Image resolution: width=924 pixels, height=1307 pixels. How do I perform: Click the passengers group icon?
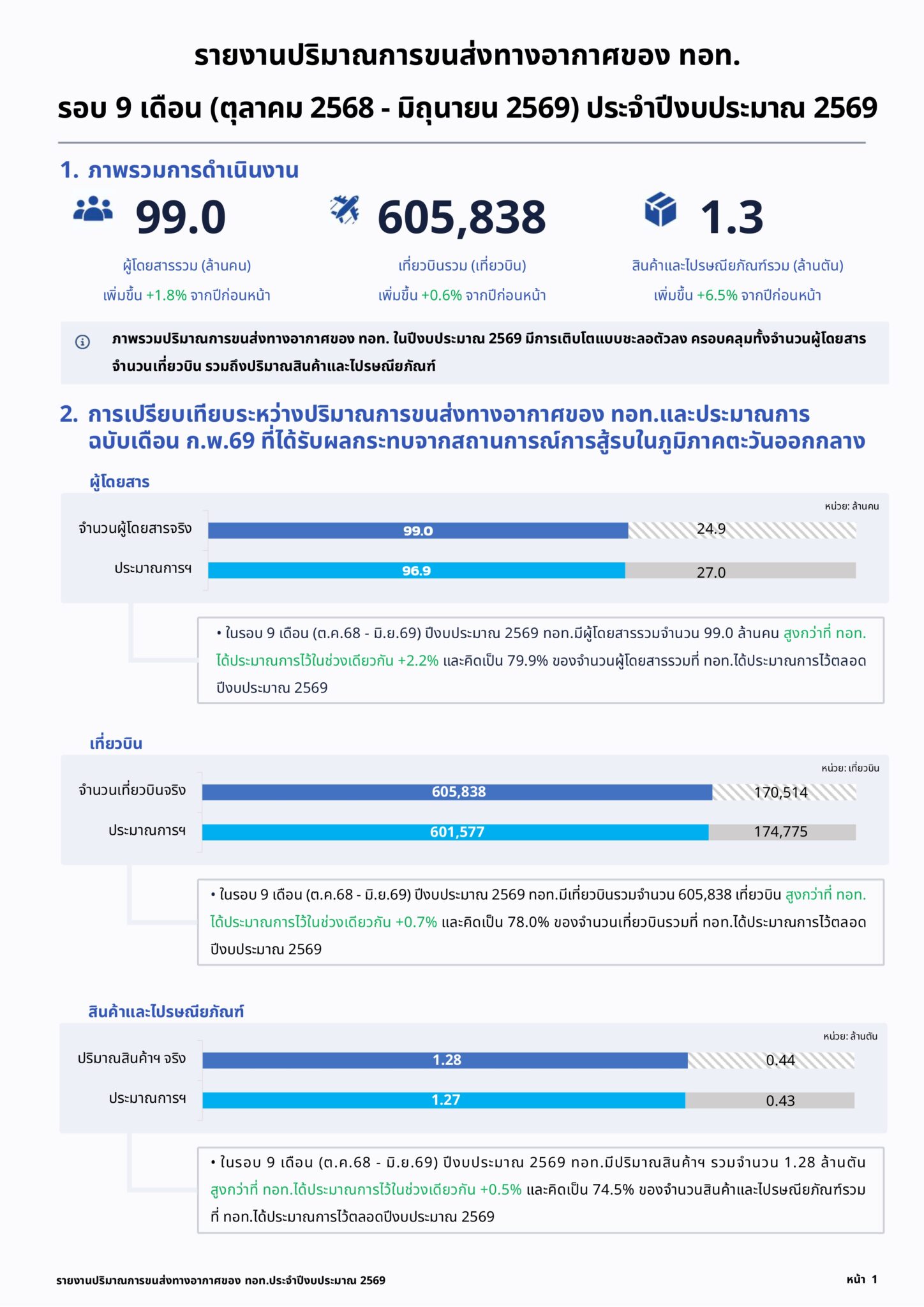93,209
